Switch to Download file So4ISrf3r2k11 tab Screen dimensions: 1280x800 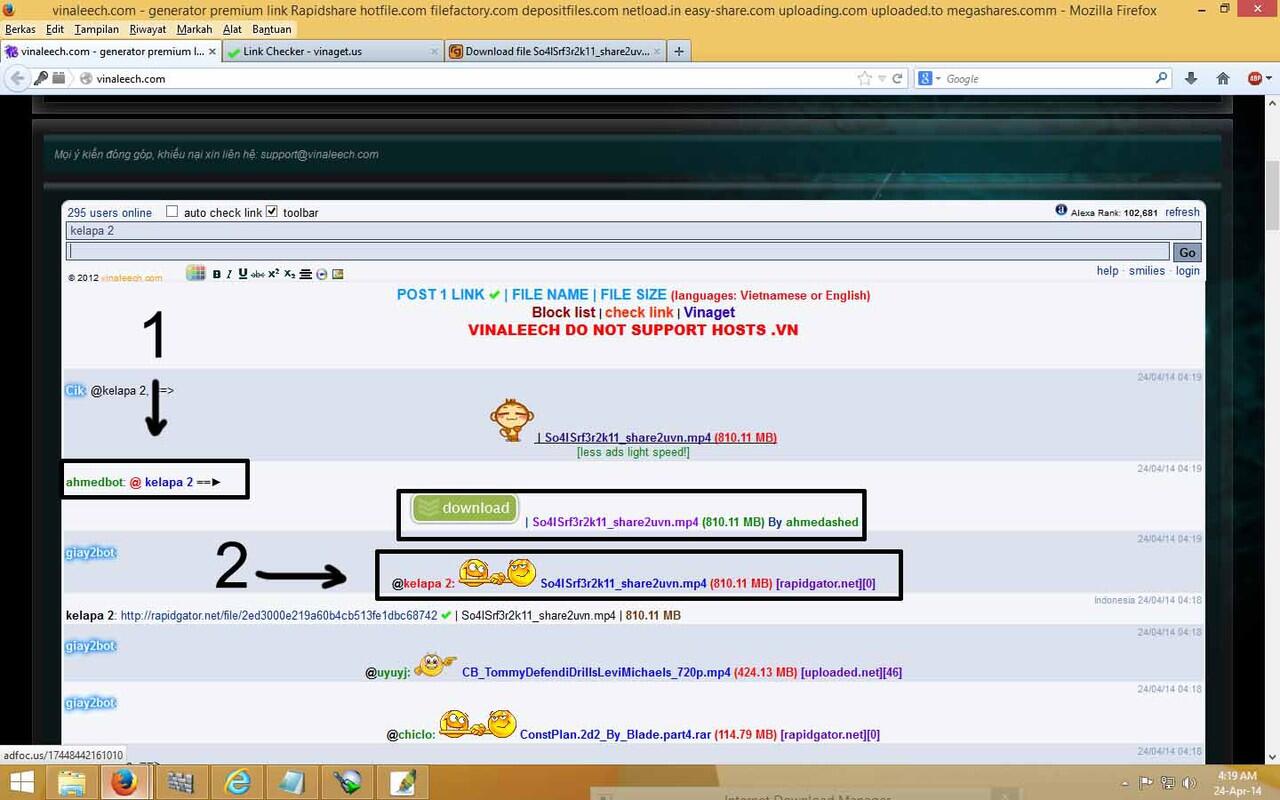(x=553, y=51)
